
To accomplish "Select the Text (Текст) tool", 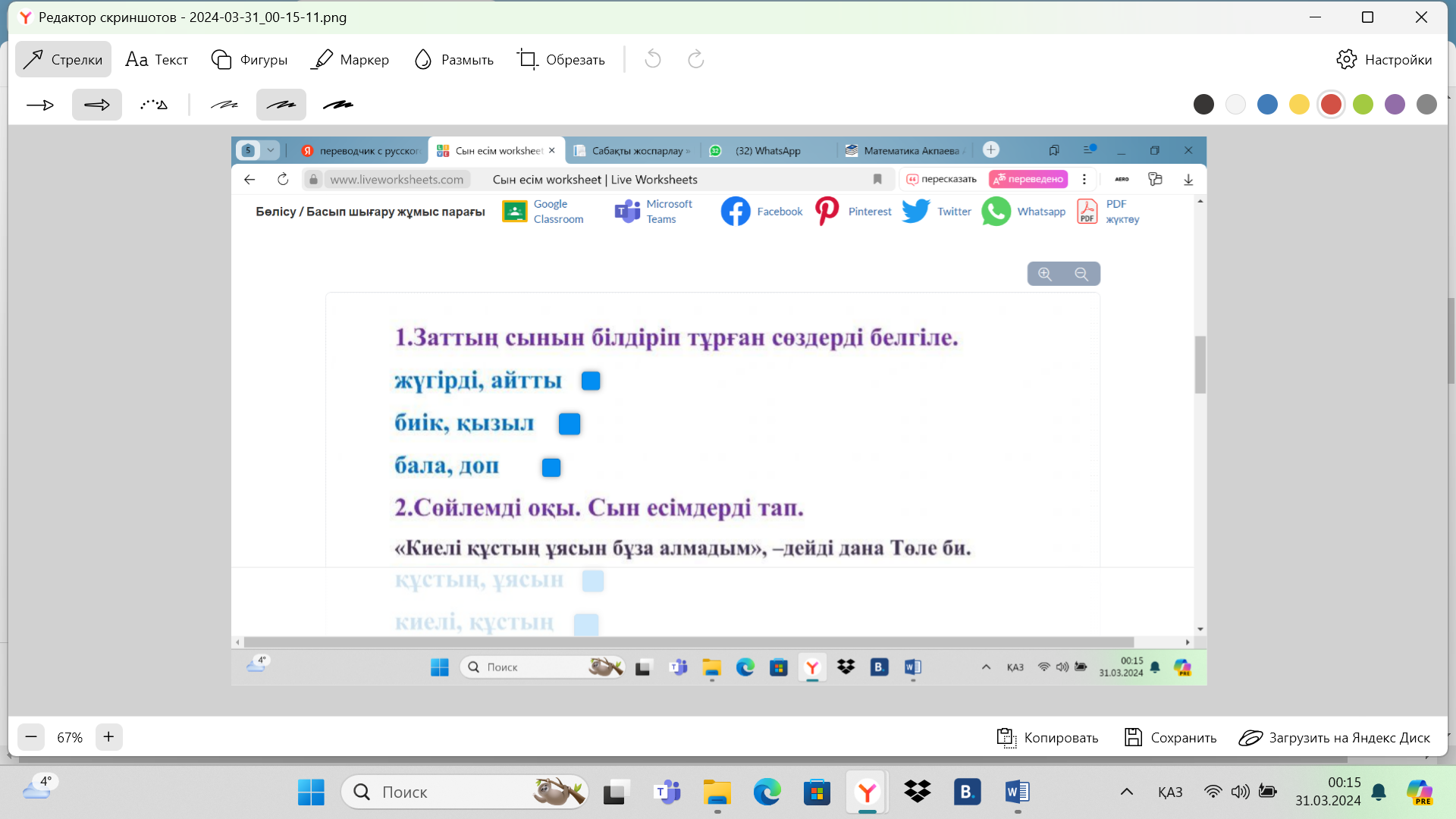I will point(157,59).
